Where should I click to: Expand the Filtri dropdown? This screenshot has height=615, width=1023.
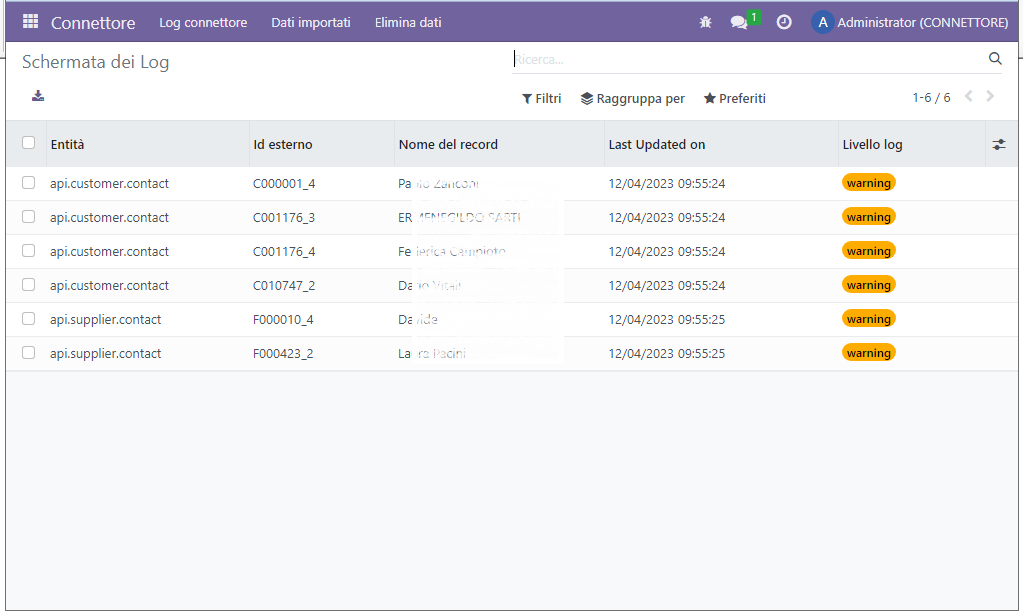(542, 99)
